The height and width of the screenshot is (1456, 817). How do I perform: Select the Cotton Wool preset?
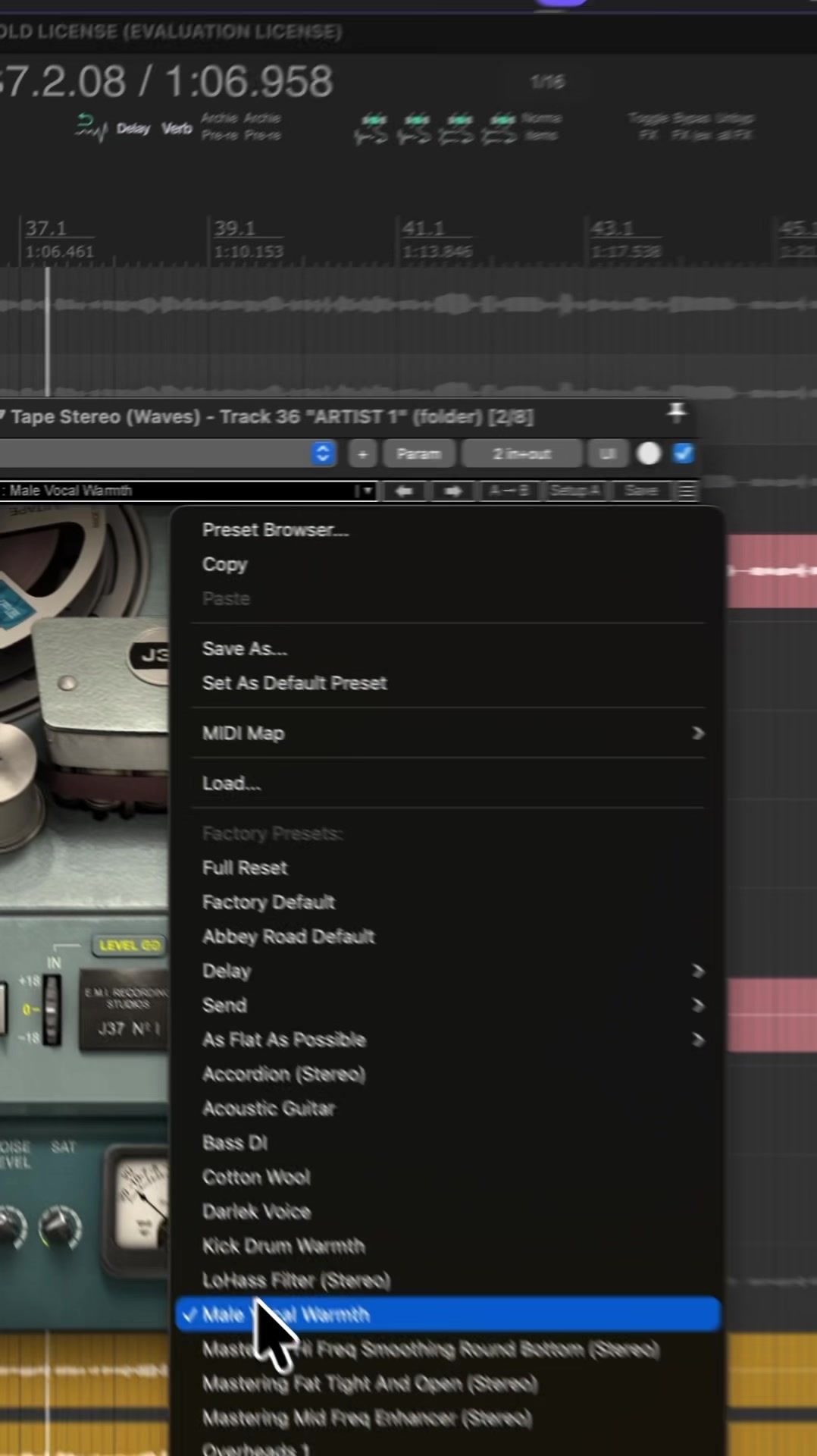tap(447, 1177)
